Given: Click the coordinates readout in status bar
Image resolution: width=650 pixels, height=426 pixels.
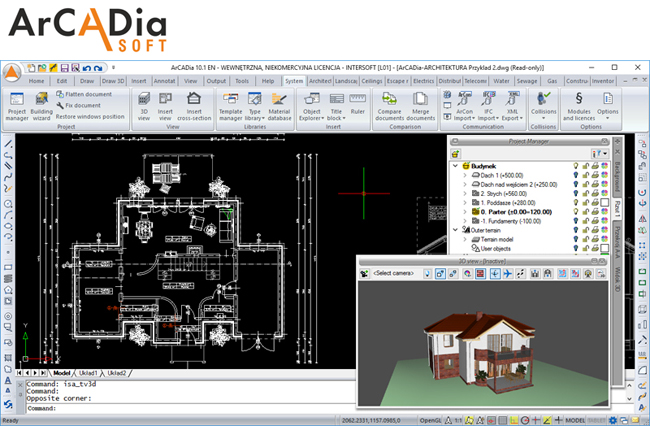Looking at the screenshot, I should tap(371, 420).
